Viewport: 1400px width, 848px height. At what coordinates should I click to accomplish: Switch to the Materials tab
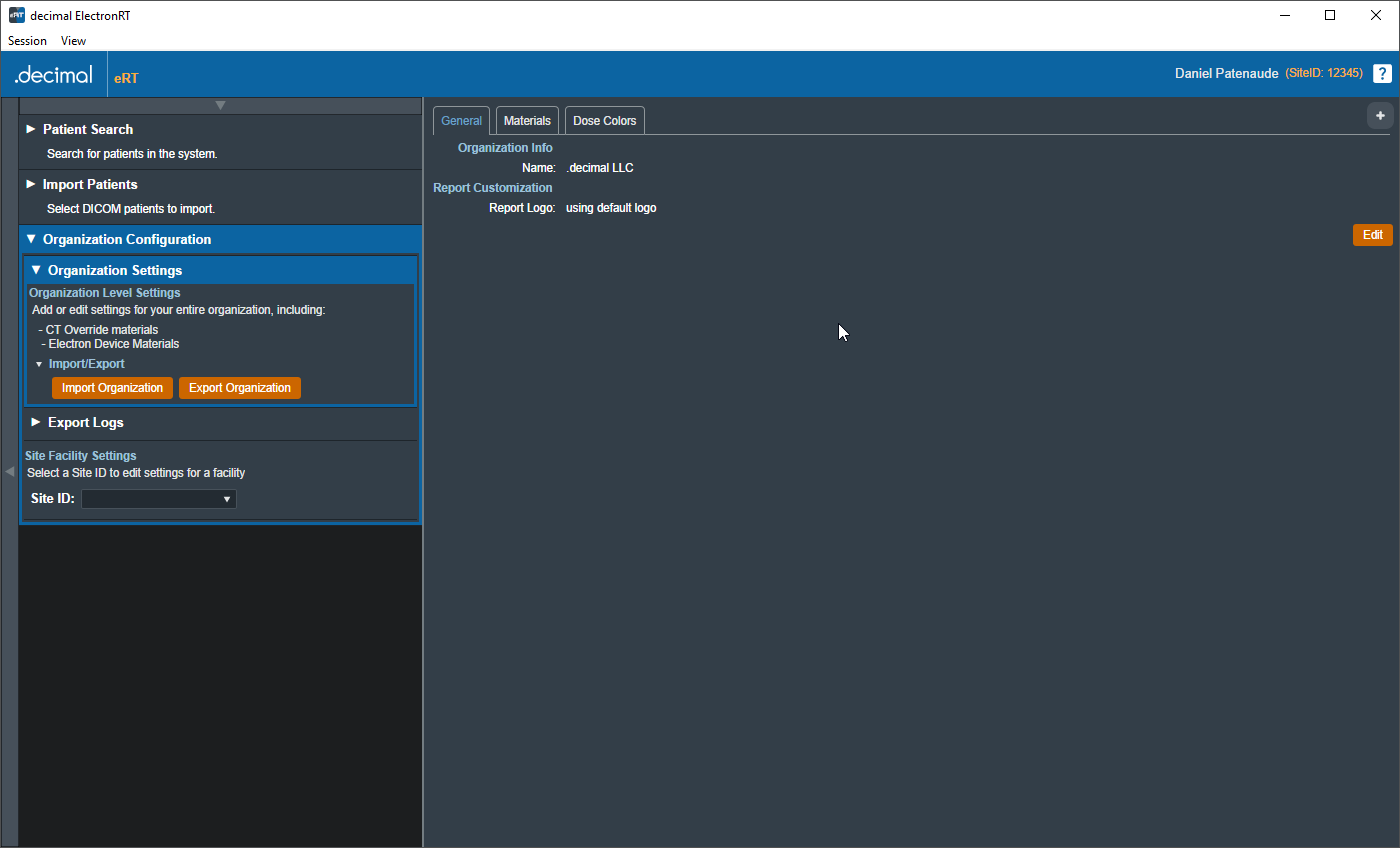pyautogui.click(x=527, y=121)
